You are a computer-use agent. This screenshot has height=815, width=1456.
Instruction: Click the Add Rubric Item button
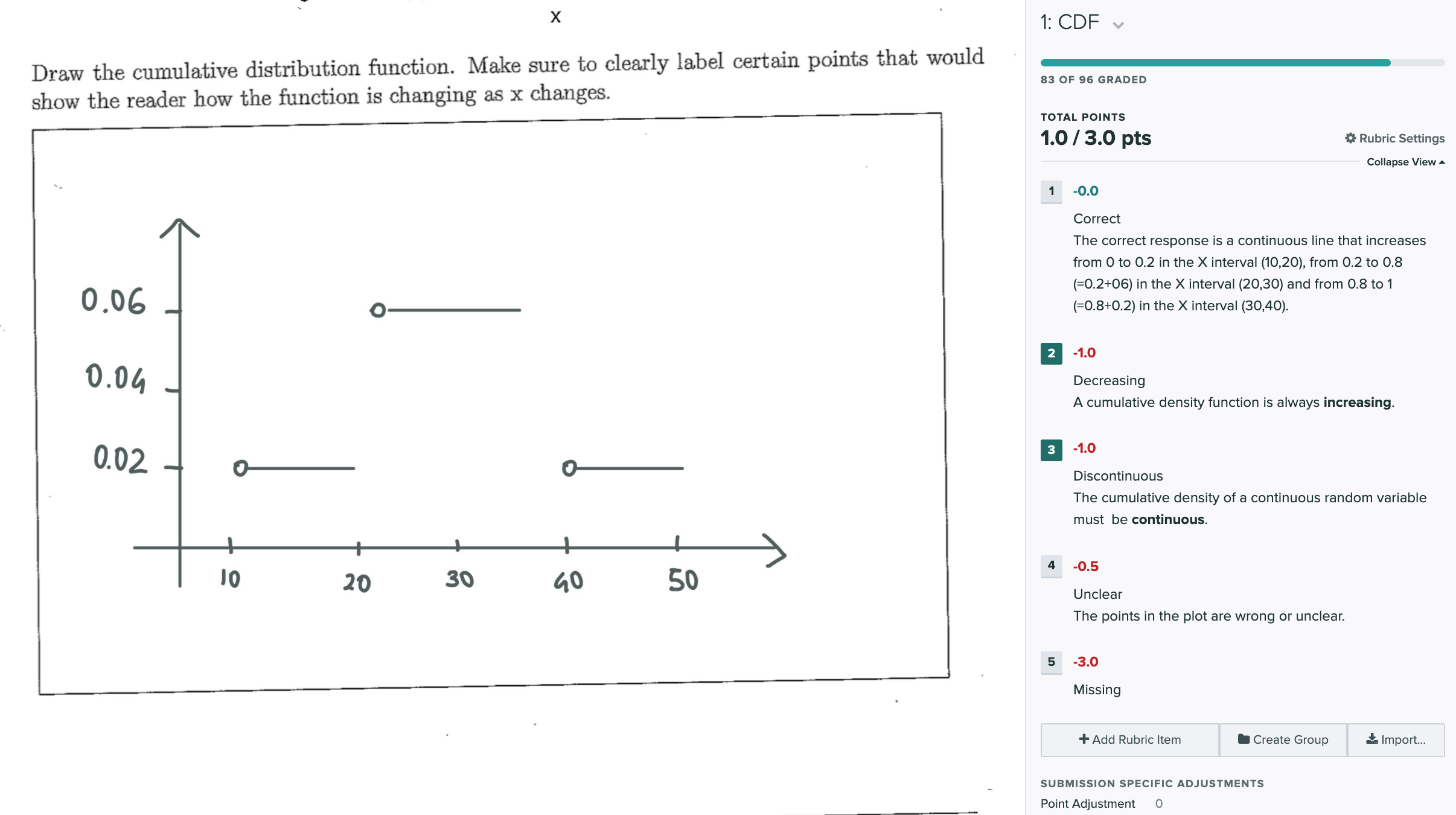pyautogui.click(x=1131, y=740)
